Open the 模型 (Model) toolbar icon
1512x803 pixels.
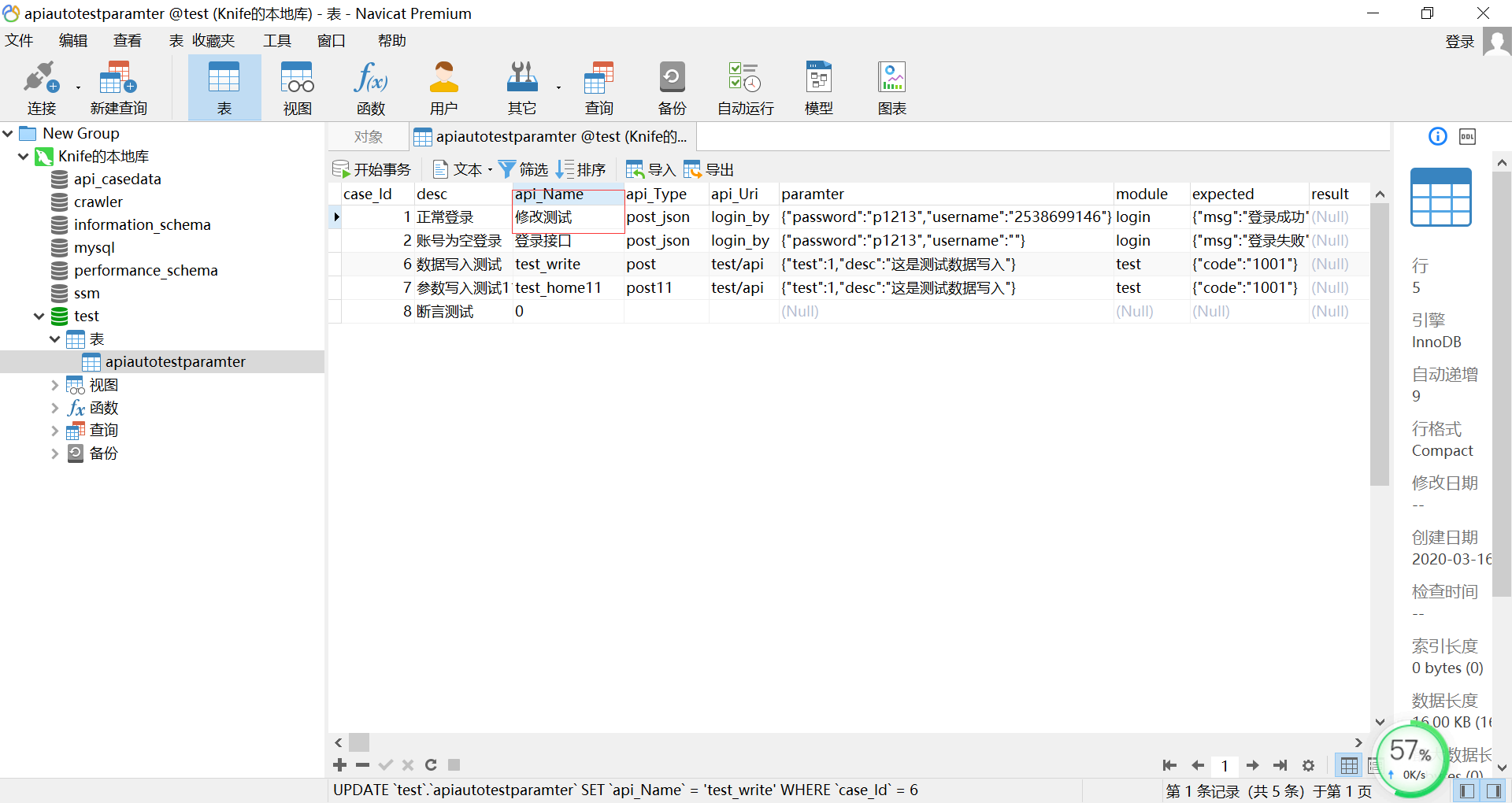(819, 87)
